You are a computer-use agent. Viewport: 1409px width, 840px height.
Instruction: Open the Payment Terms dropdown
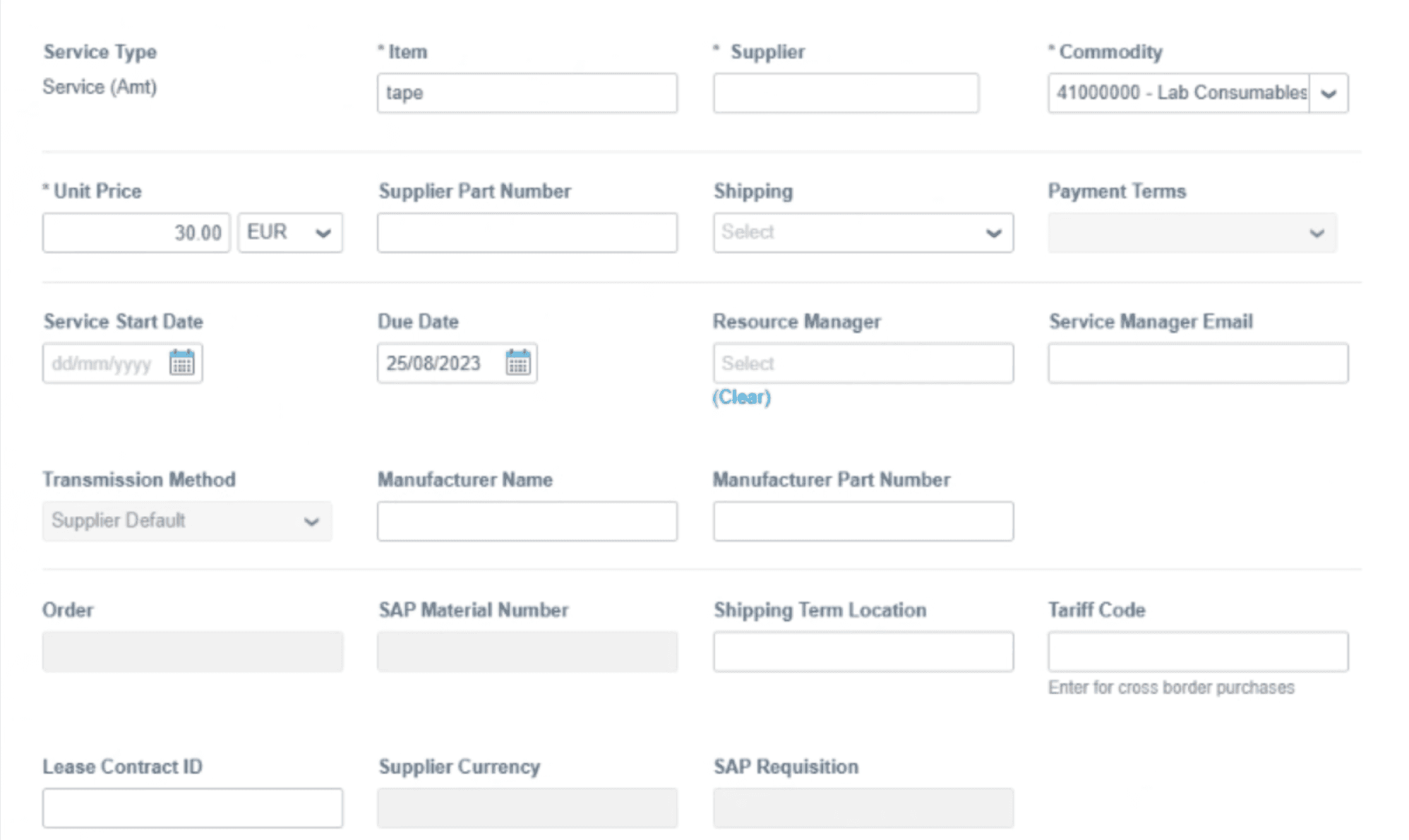point(1192,232)
